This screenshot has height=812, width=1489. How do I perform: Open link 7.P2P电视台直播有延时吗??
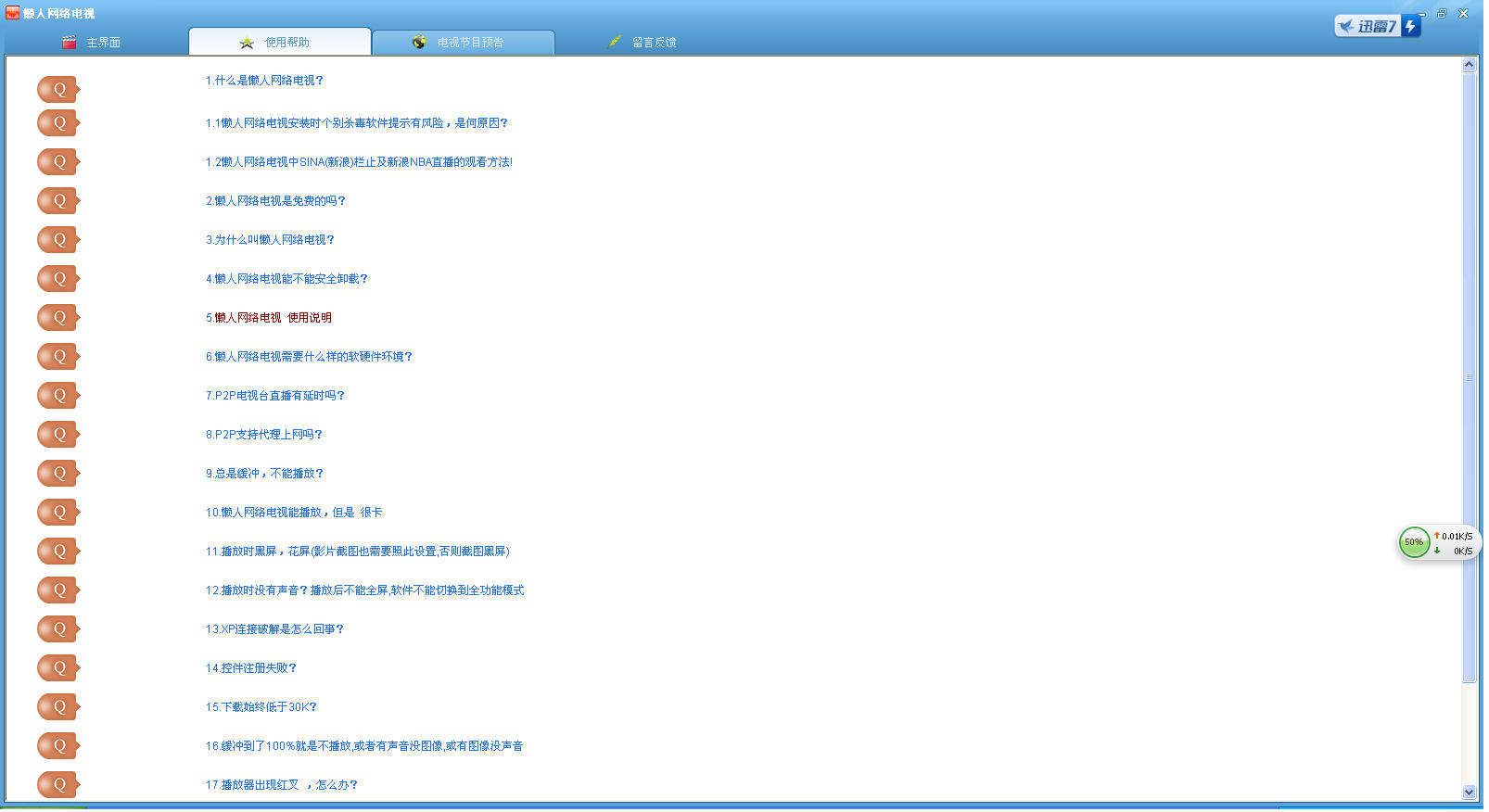pos(275,396)
